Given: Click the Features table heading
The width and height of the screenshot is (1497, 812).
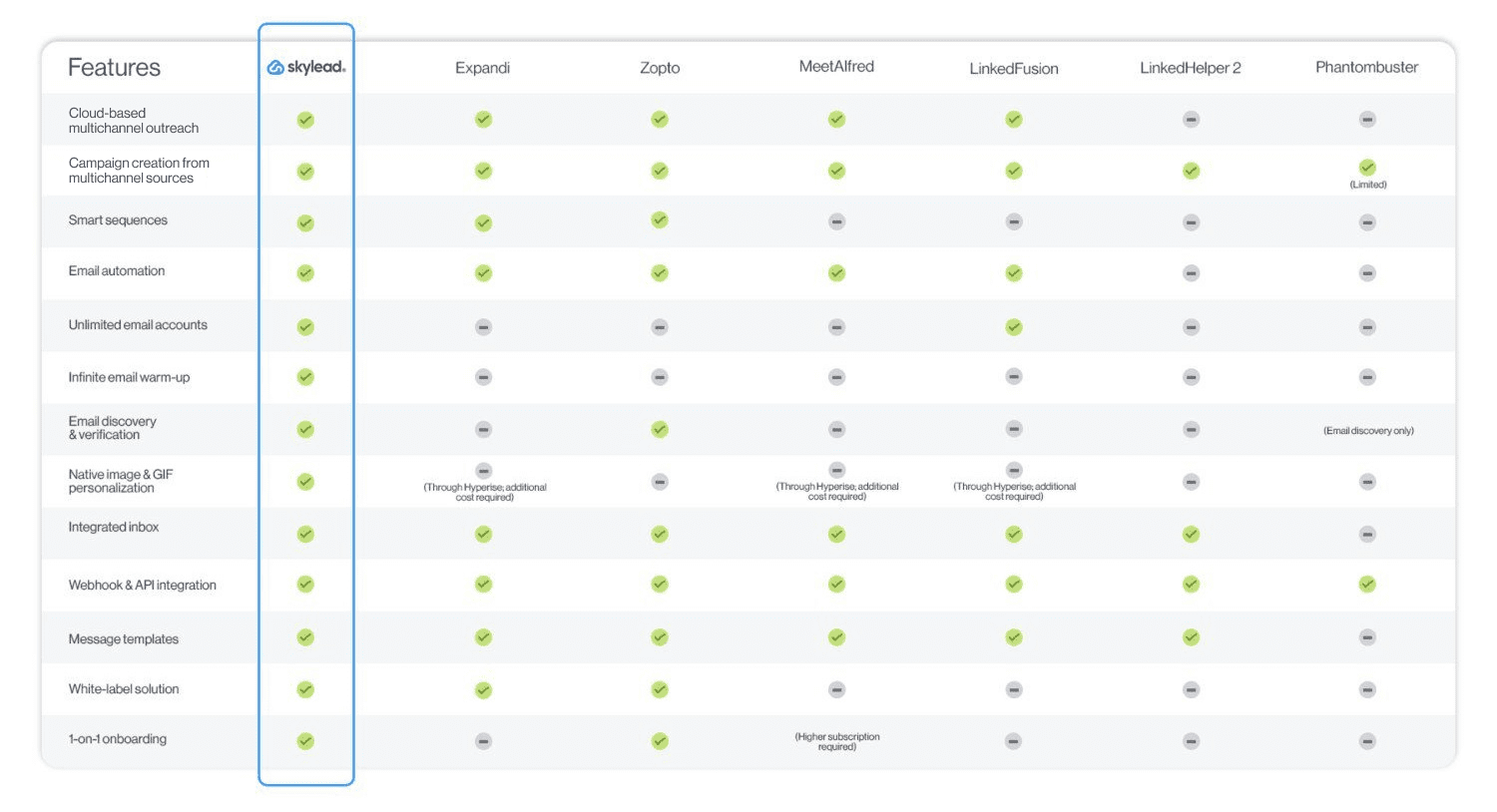Looking at the screenshot, I should (114, 67).
